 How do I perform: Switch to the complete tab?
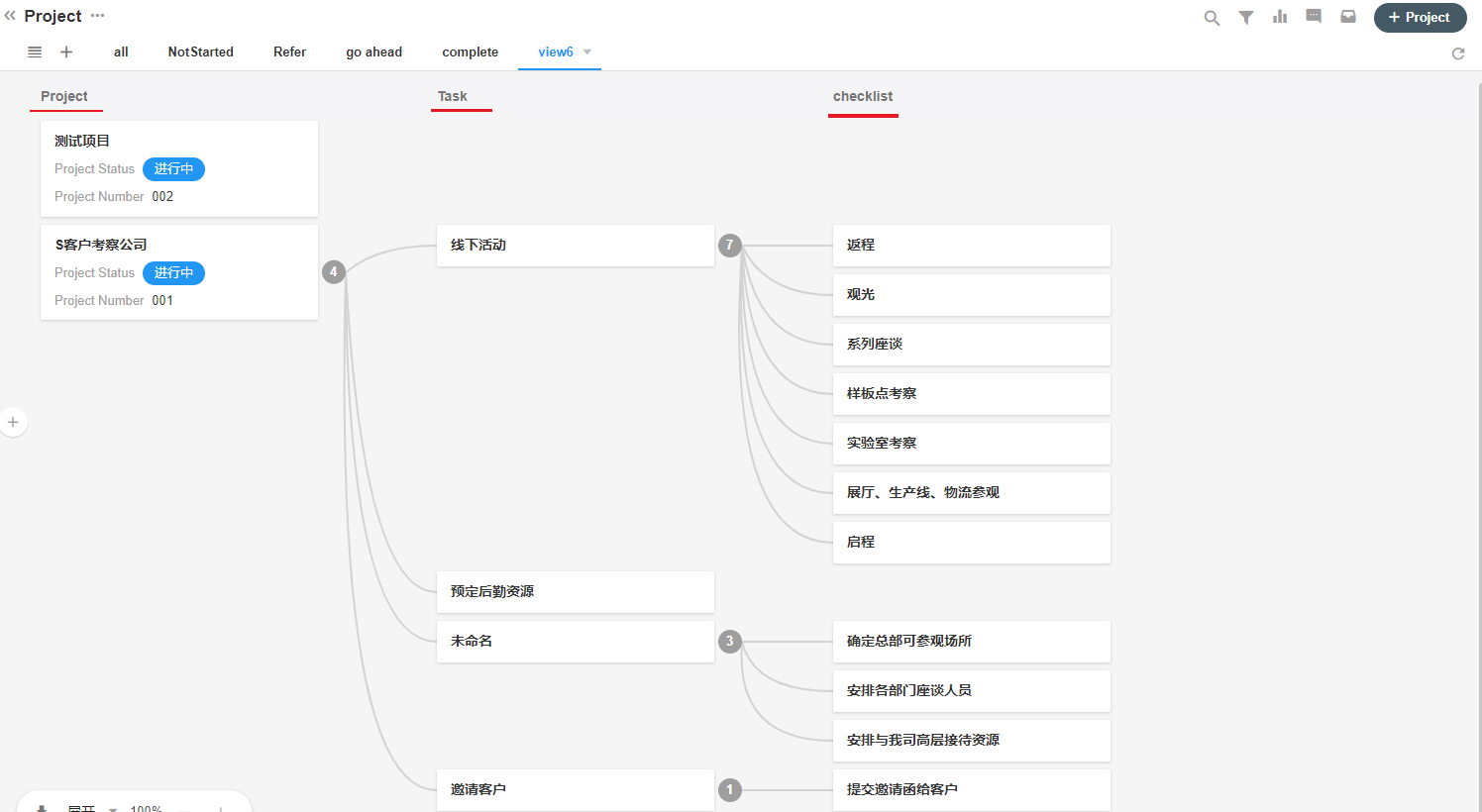click(470, 52)
